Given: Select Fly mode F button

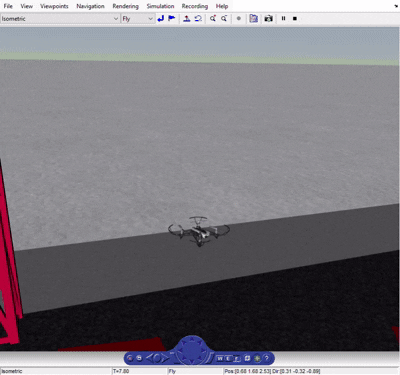Looking at the screenshot, I should click(x=237, y=359).
